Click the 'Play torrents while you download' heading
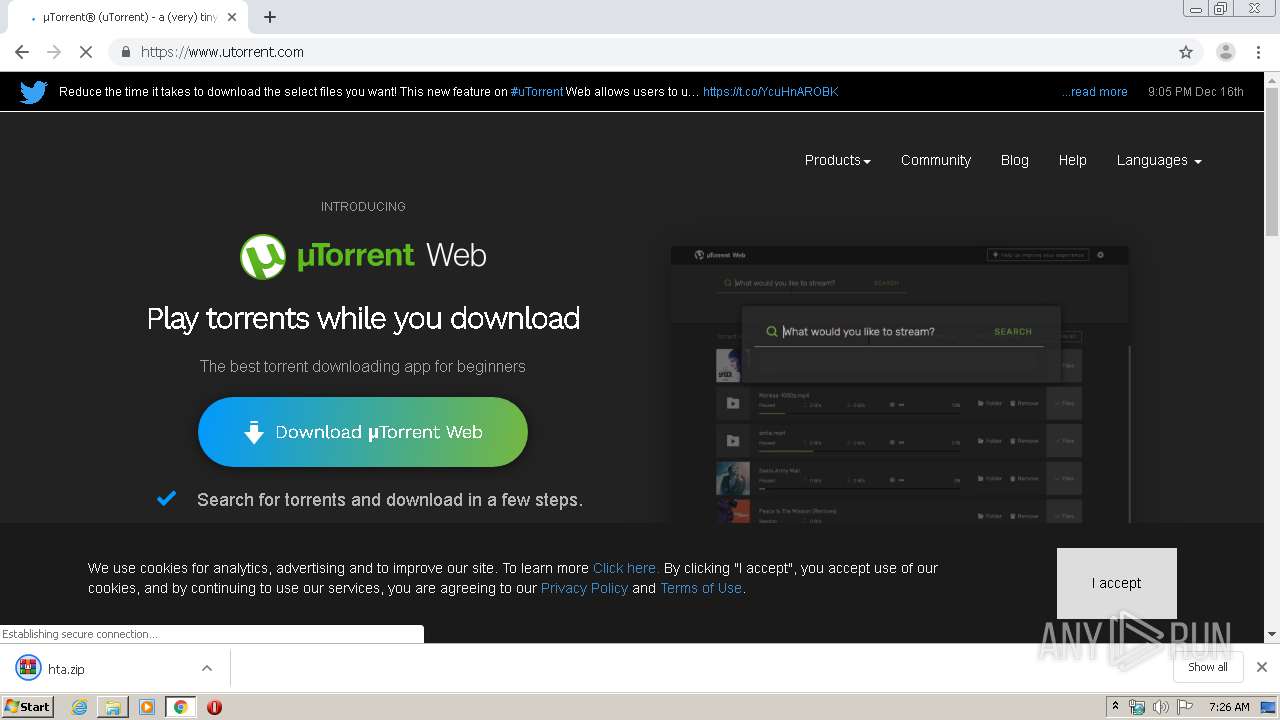The height and width of the screenshot is (720, 1280). 363,318
